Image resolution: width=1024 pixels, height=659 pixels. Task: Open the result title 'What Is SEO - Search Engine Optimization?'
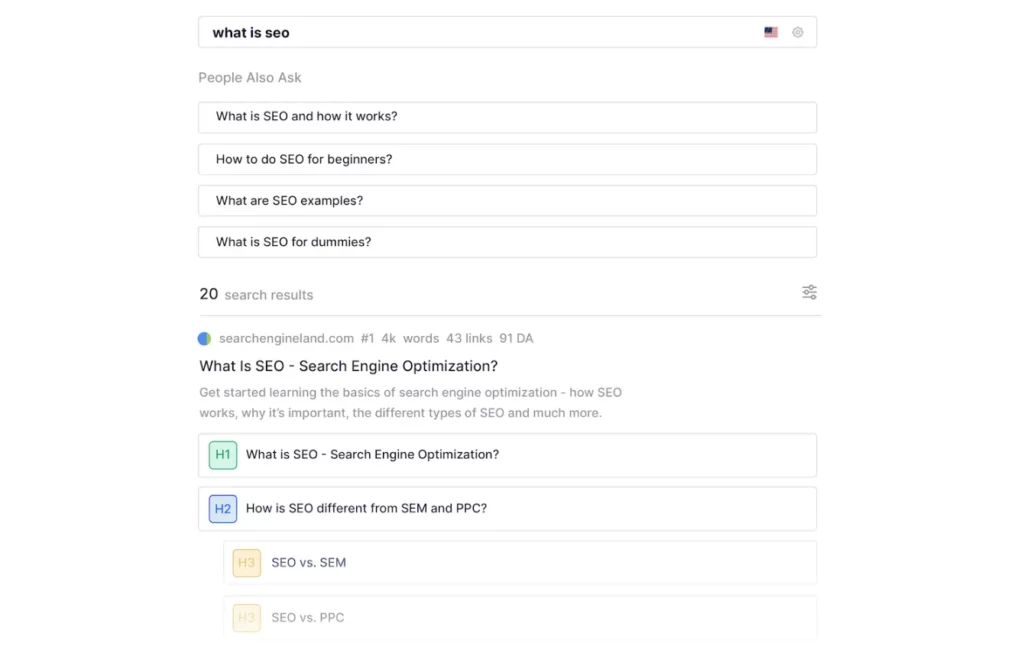[x=348, y=366]
